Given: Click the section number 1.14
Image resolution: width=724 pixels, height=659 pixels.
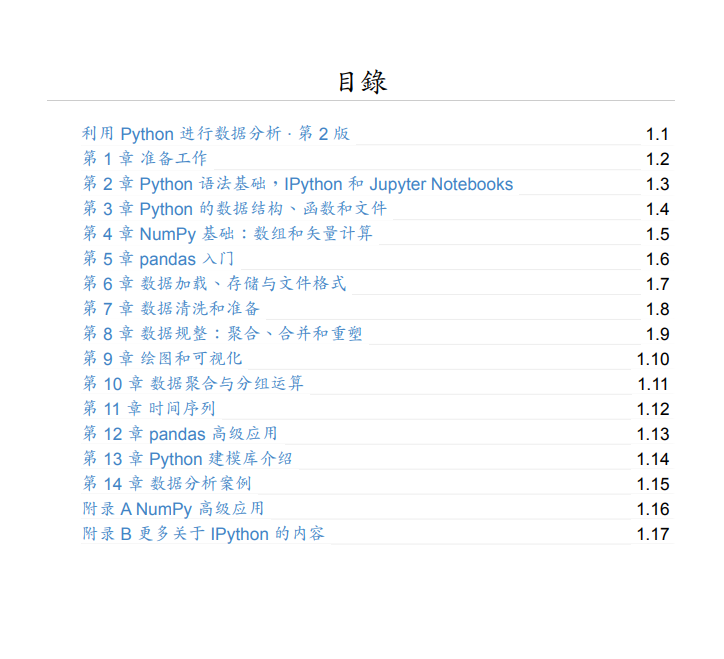Looking at the screenshot, I should [x=653, y=459].
